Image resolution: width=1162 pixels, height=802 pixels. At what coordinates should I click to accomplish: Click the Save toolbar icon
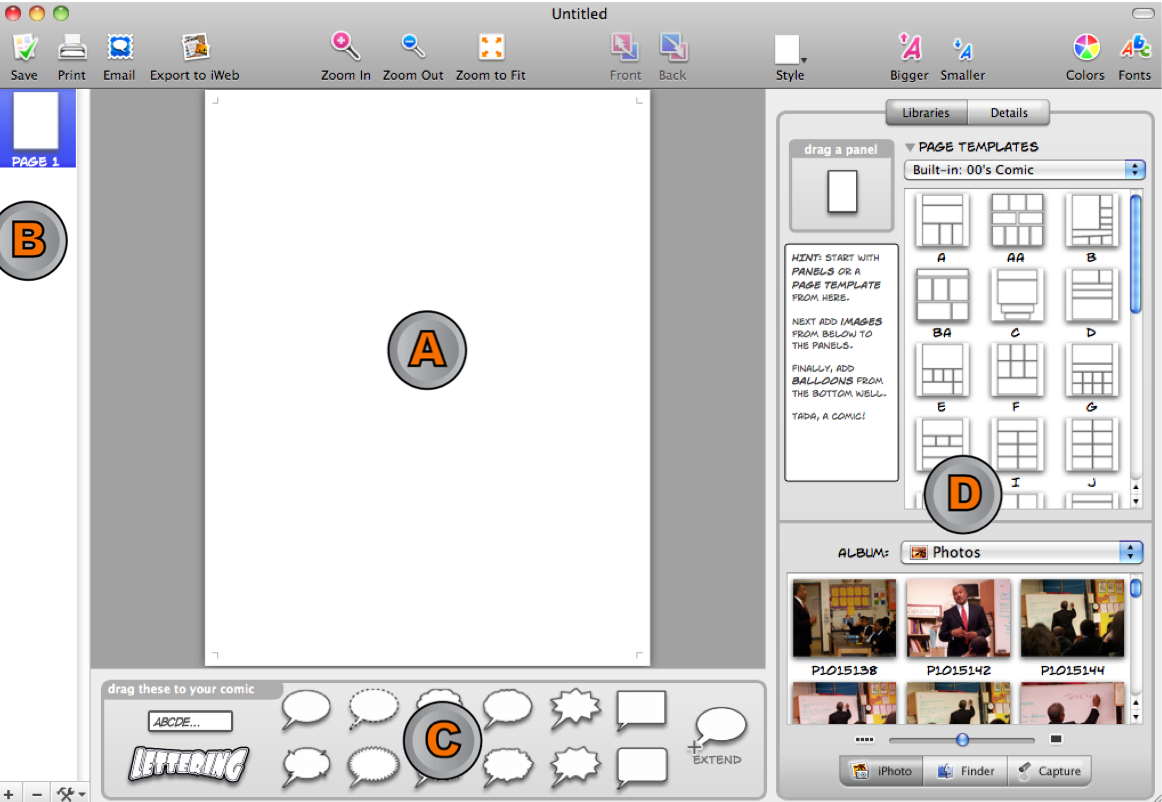(24, 48)
